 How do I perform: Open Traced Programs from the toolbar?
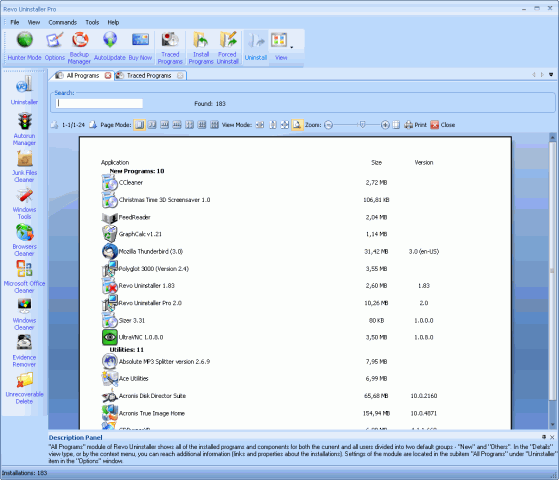(170, 48)
